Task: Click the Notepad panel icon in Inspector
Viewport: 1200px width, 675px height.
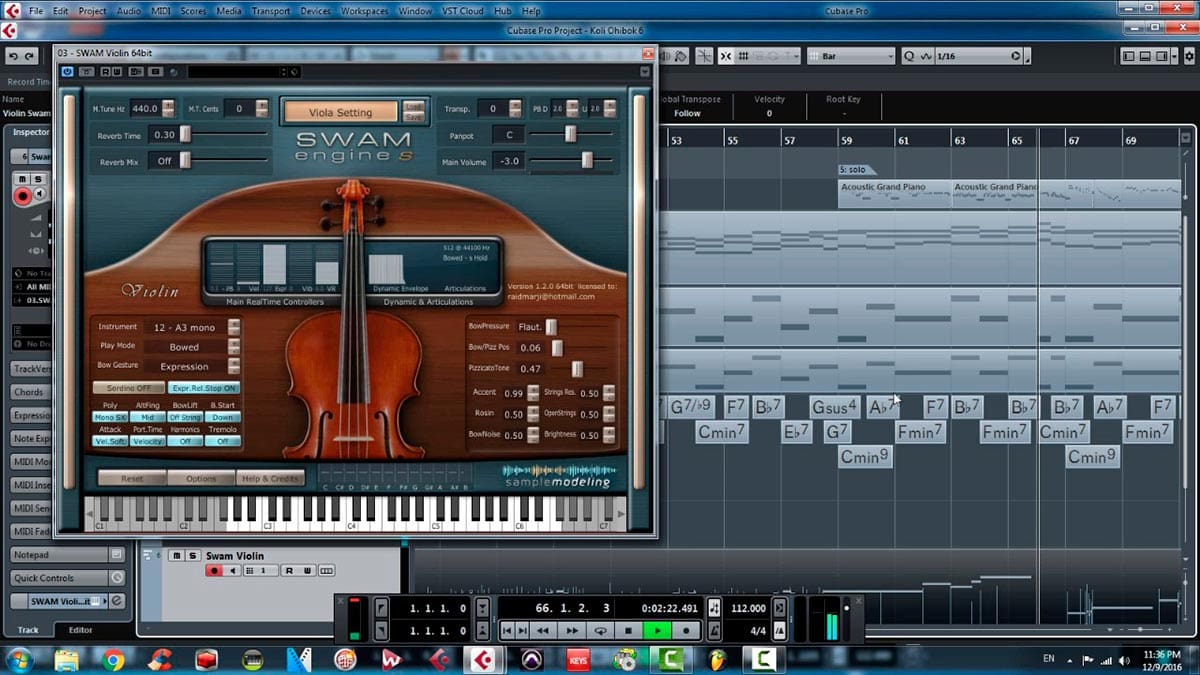Action: (x=117, y=554)
